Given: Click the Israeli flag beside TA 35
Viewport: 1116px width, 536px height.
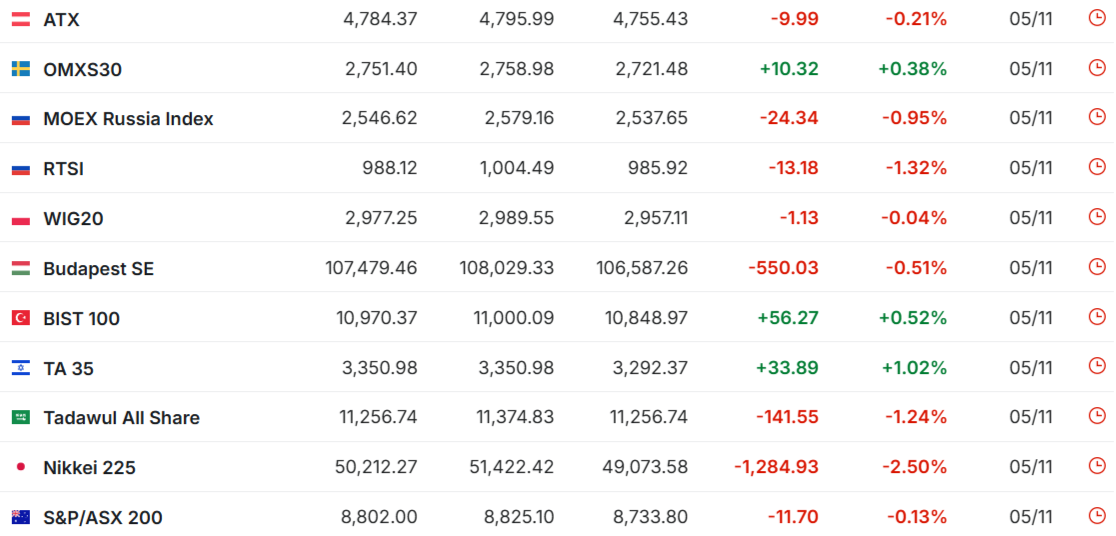Looking at the screenshot, I should tap(20, 368).
